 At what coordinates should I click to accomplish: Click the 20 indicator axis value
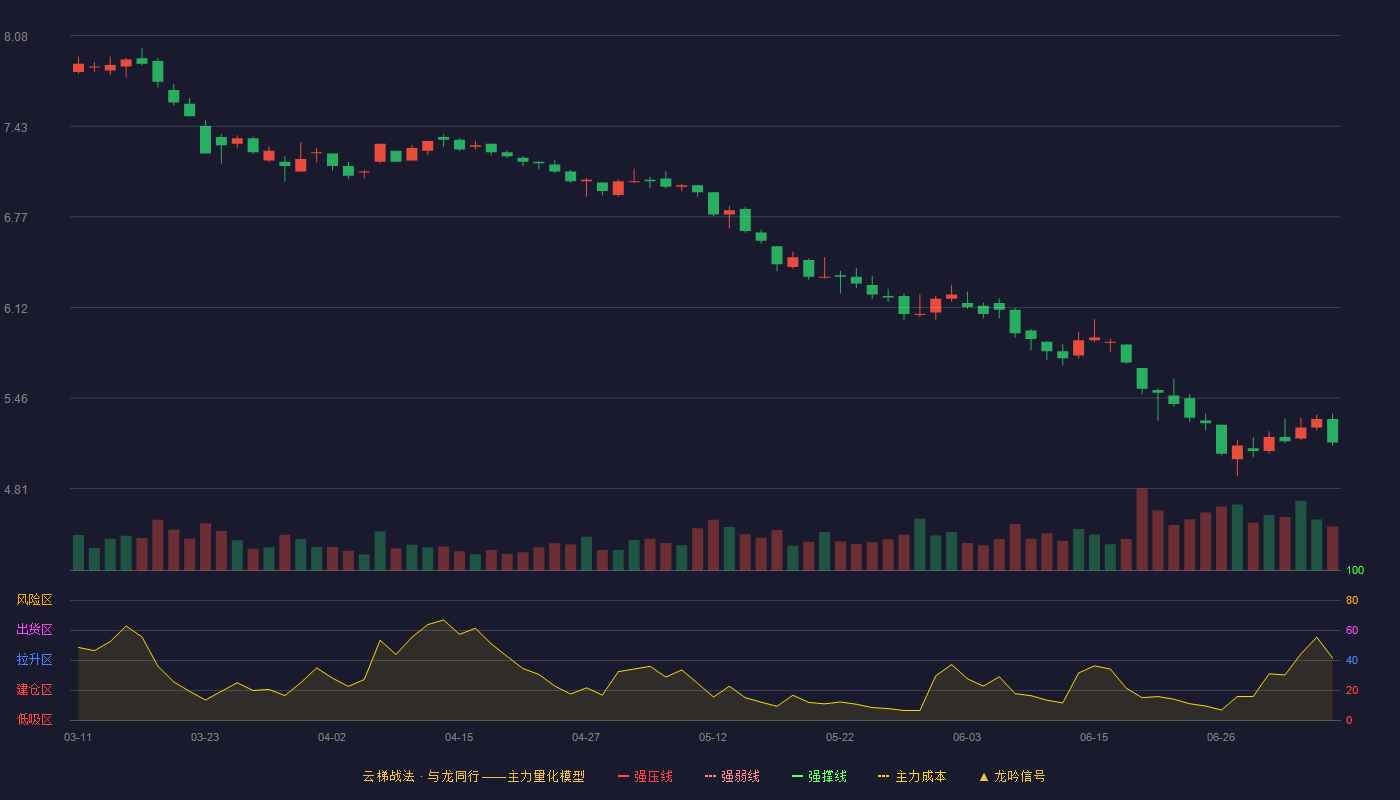click(x=1352, y=690)
